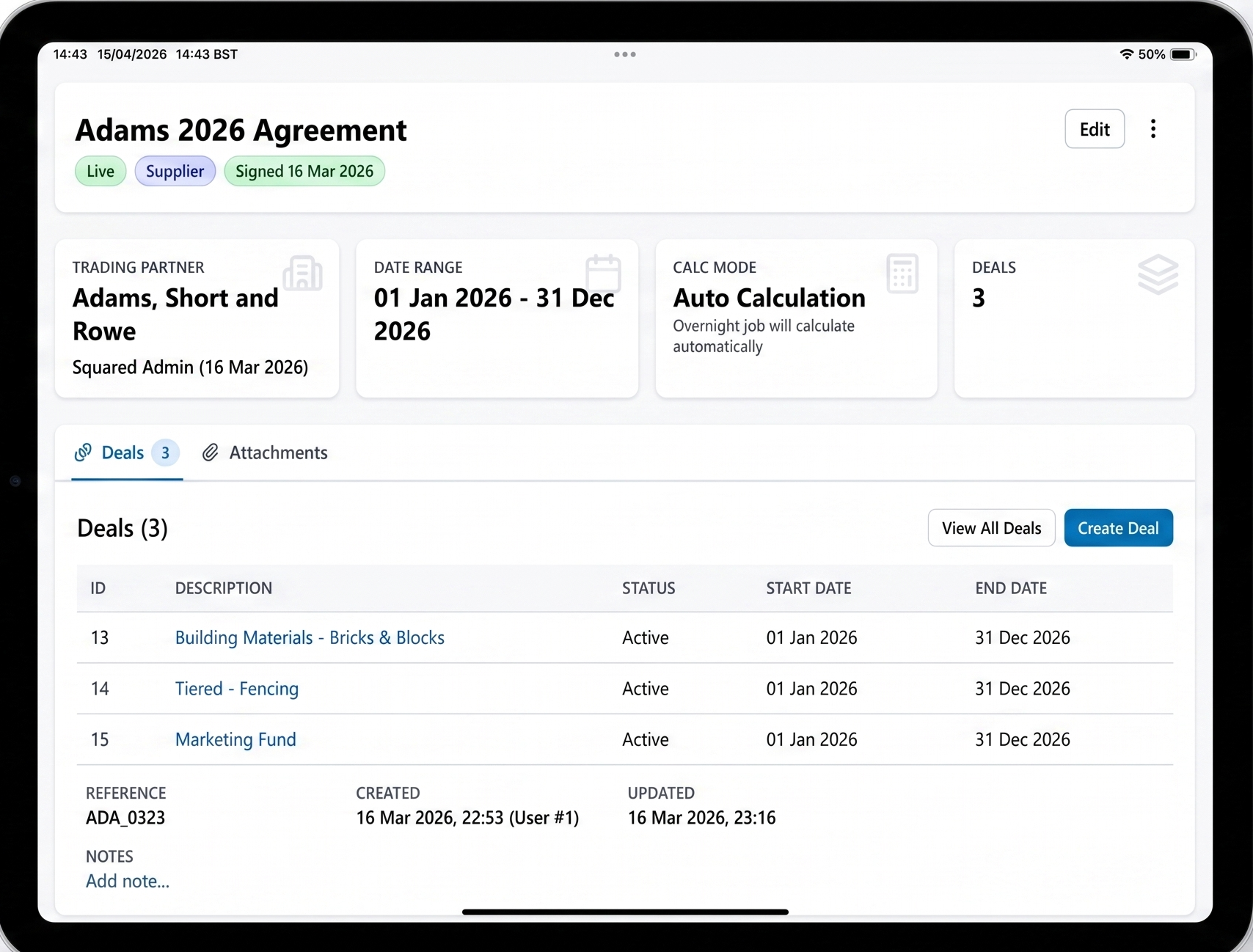This screenshot has width=1253, height=952.
Task: Click the Create Deal button
Action: (x=1117, y=527)
